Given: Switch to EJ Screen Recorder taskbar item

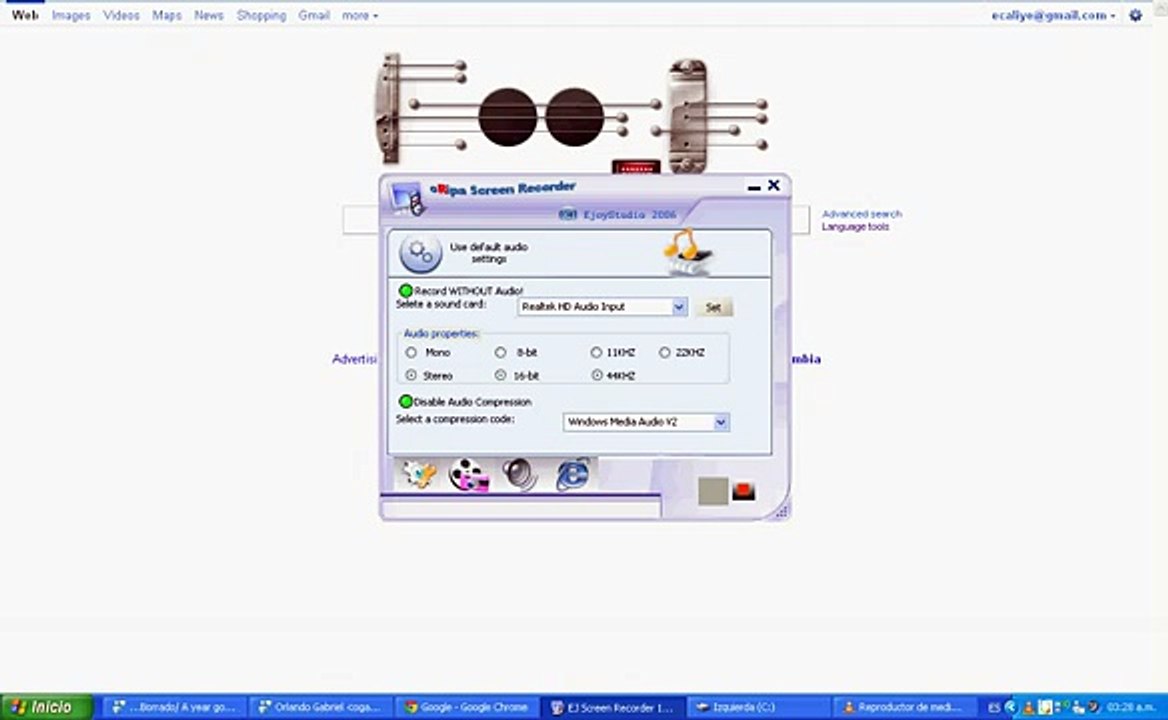Looking at the screenshot, I should pyautogui.click(x=613, y=707).
